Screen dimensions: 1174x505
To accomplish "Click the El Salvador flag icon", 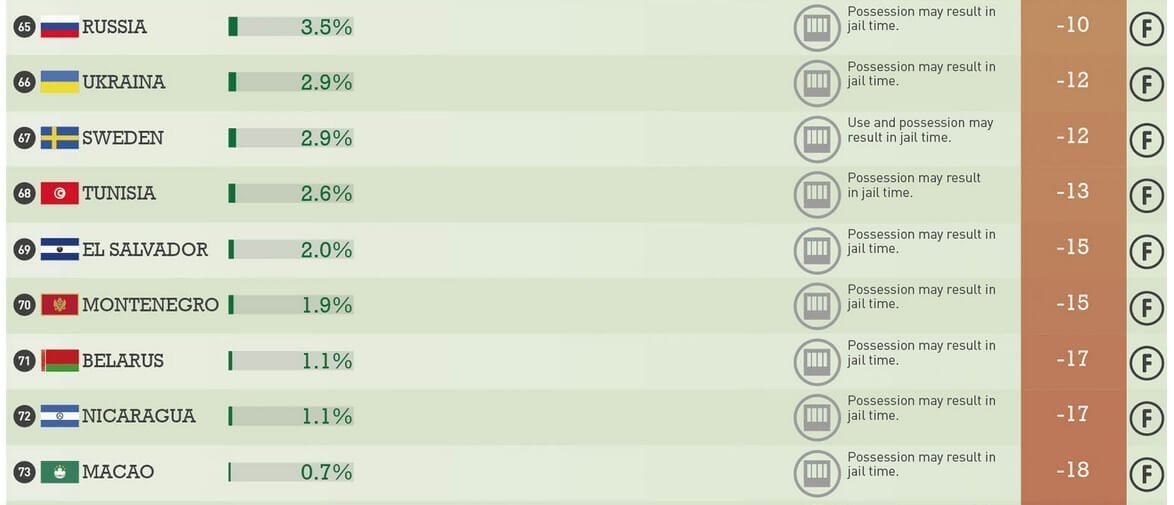I will [59, 250].
